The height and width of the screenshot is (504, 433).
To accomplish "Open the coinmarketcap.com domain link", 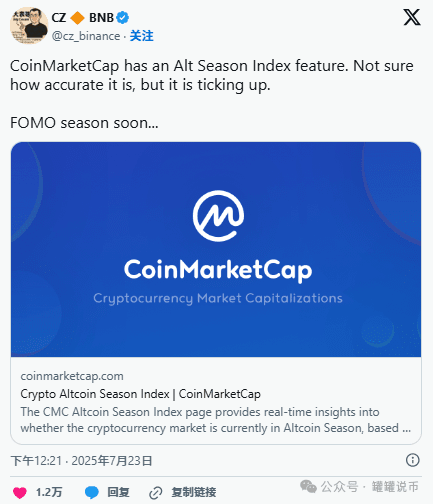I will click(x=72, y=376).
